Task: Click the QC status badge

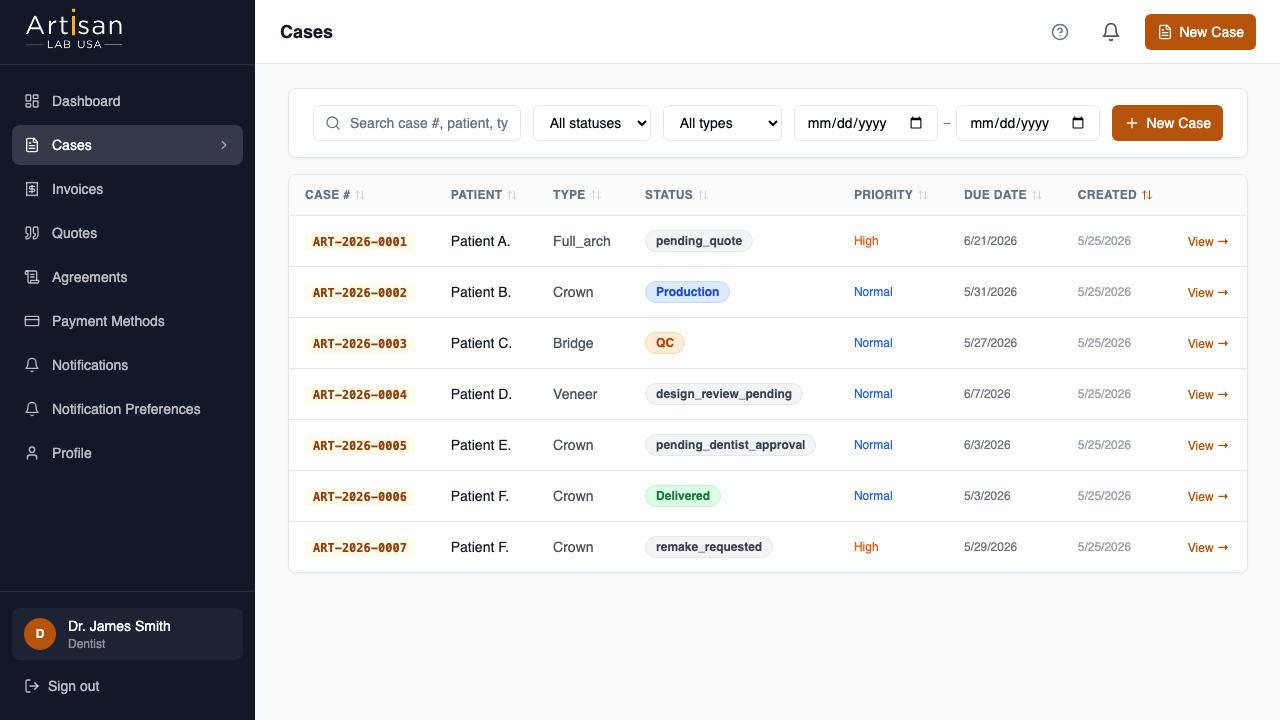Action: [x=665, y=343]
